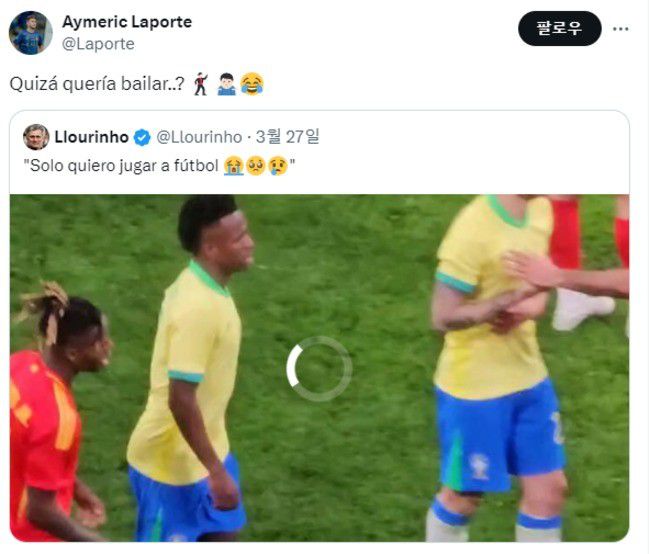Select the tweet text 'Quizá quería bailar..?'

97,84
